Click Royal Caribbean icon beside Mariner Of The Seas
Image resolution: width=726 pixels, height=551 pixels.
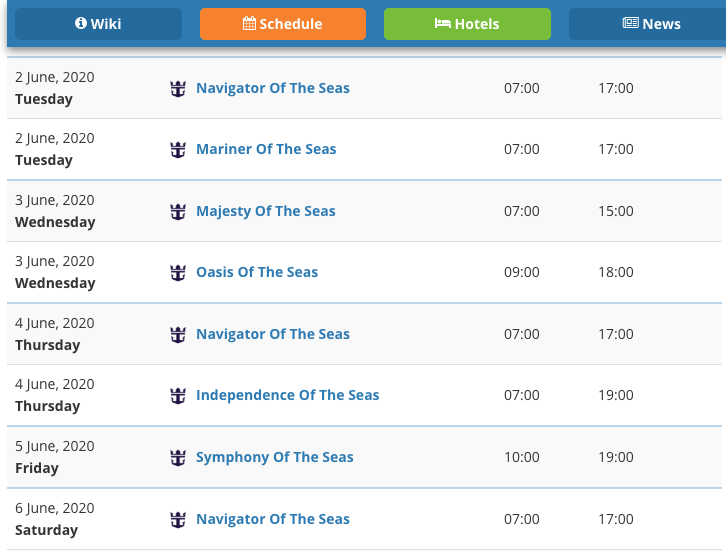click(x=178, y=150)
